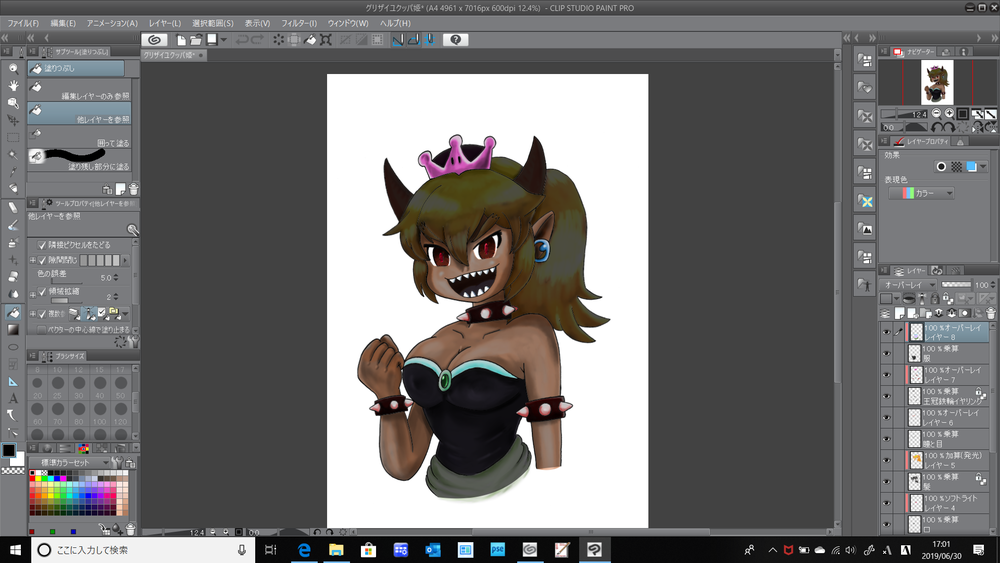Zoom in in the Navigator panel
Viewport: 1000px width, 563px height.
point(950,113)
